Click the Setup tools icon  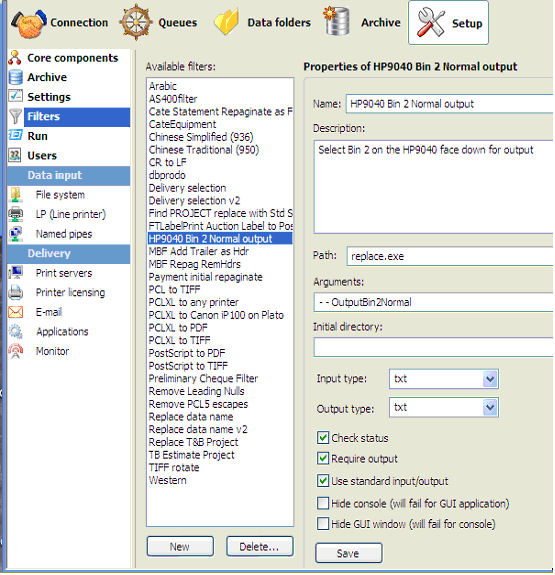click(431, 23)
